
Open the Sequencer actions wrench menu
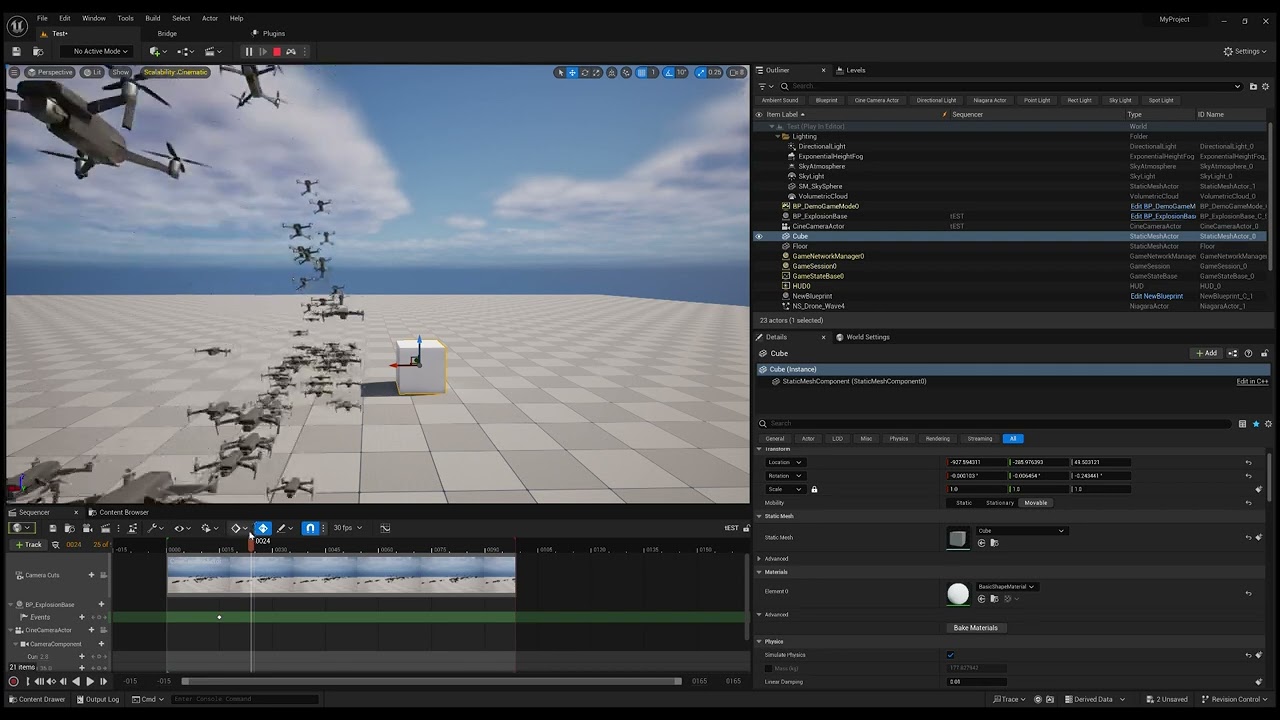[154, 528]
